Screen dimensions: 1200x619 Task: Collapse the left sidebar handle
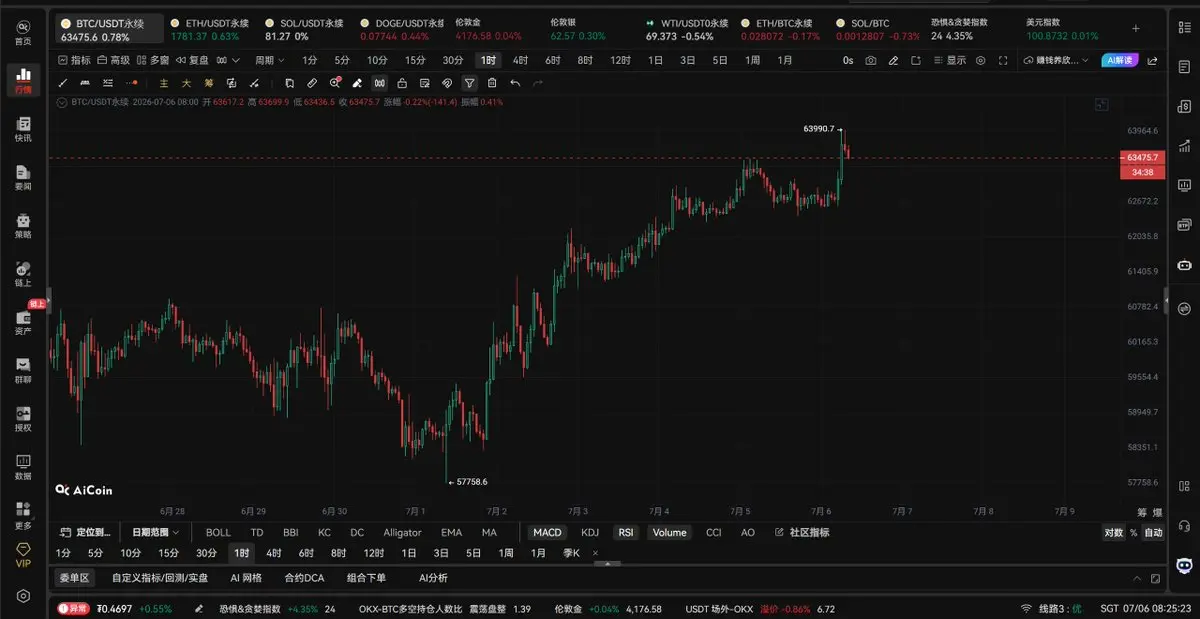(48, 300)
